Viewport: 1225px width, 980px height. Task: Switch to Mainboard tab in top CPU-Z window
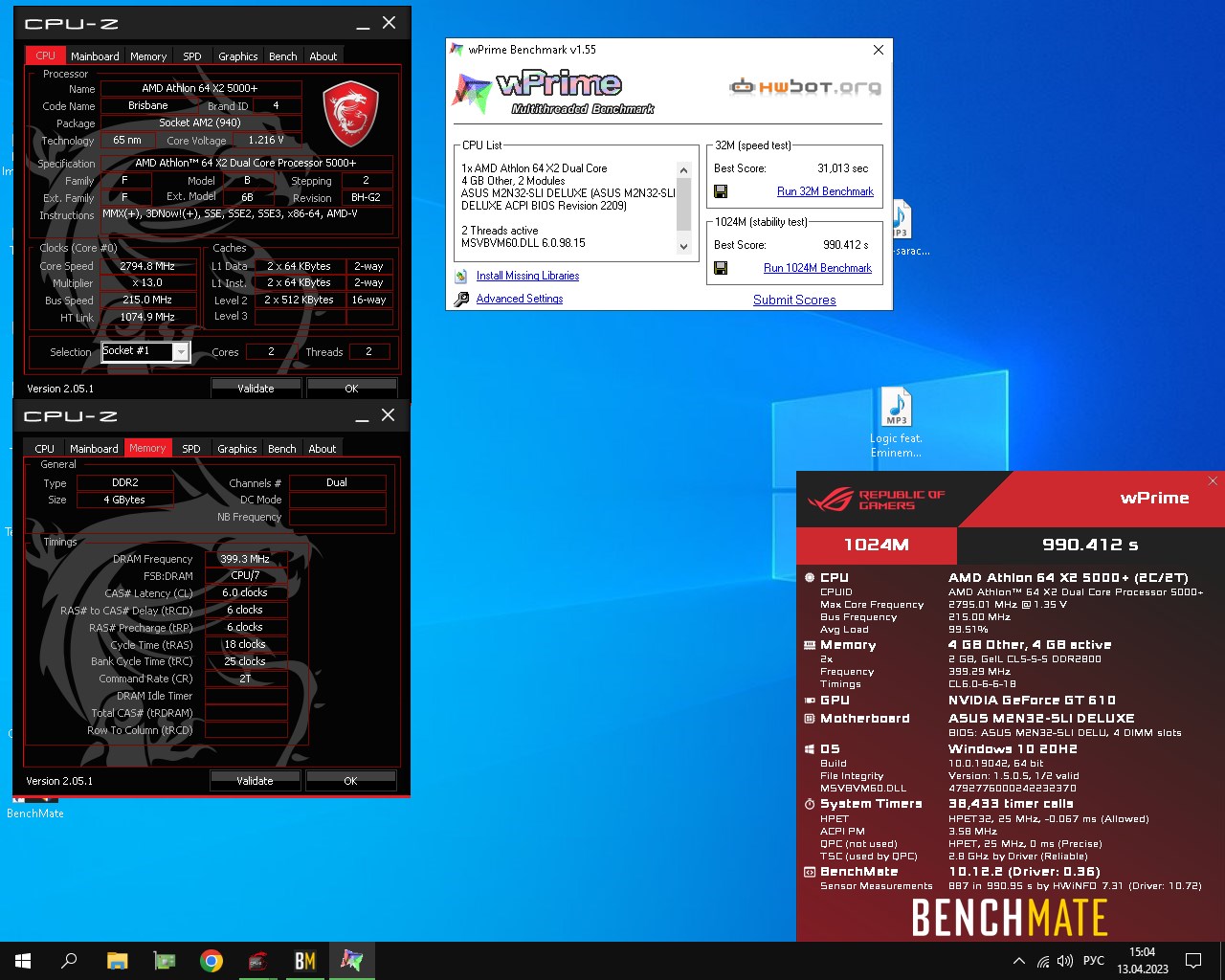95,56
